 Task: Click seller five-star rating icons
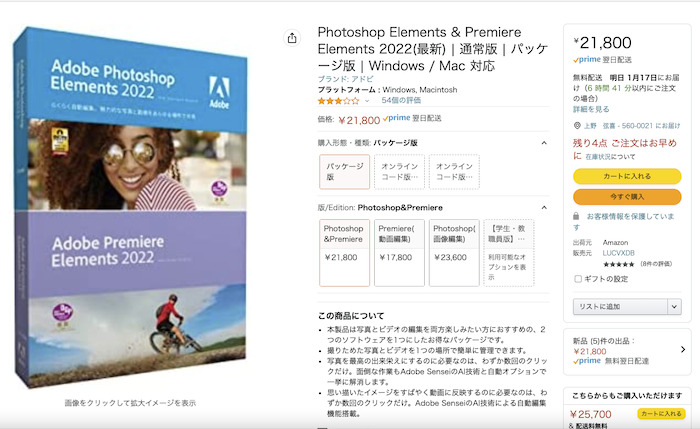(x=618, y=264)
